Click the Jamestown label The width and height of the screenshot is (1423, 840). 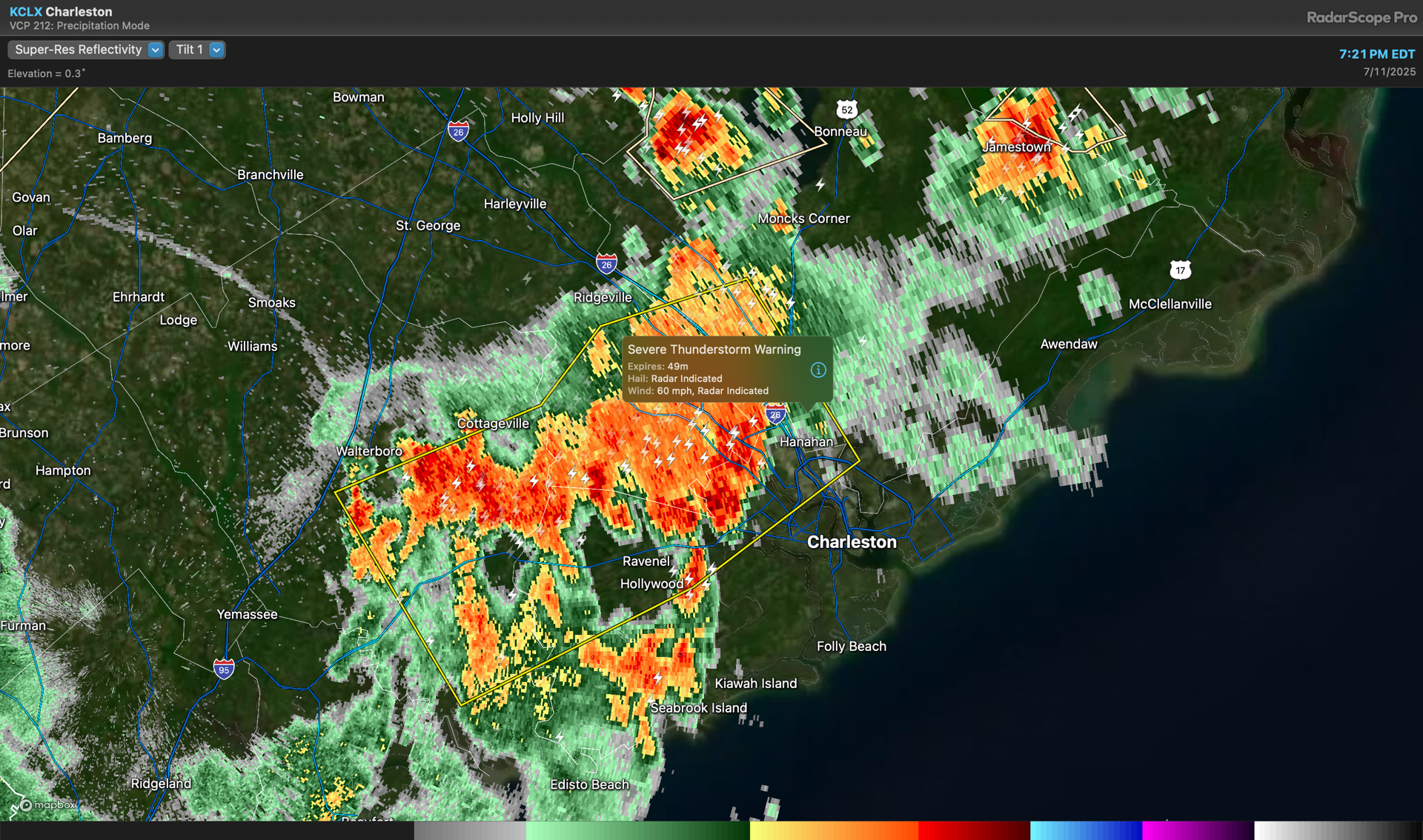click(x=1016, y=147)
